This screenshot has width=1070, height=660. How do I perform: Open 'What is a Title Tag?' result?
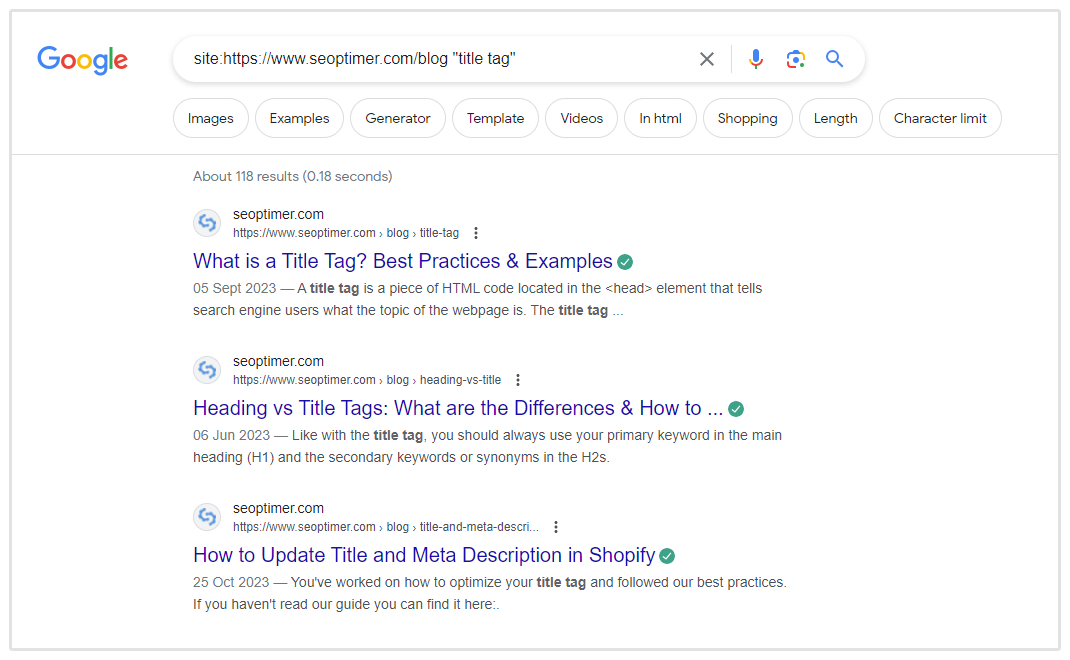click(402, 262)
